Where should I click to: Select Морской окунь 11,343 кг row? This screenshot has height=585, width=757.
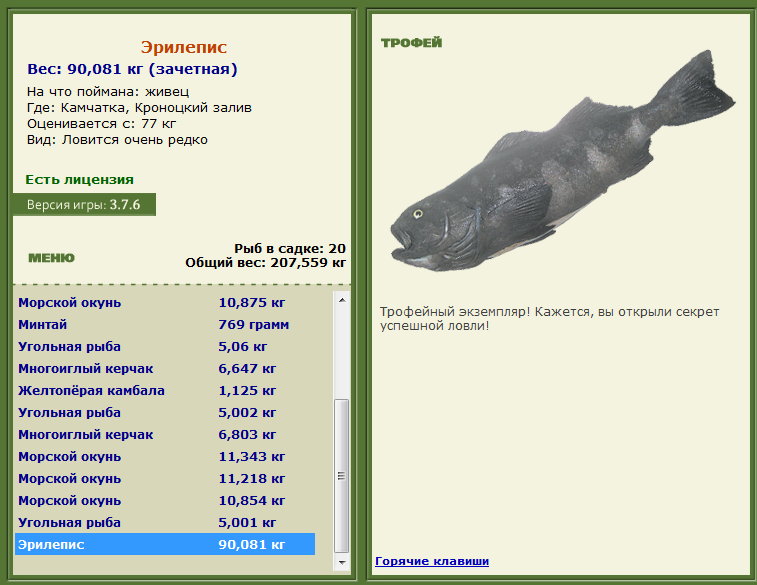tap(165, 457)
